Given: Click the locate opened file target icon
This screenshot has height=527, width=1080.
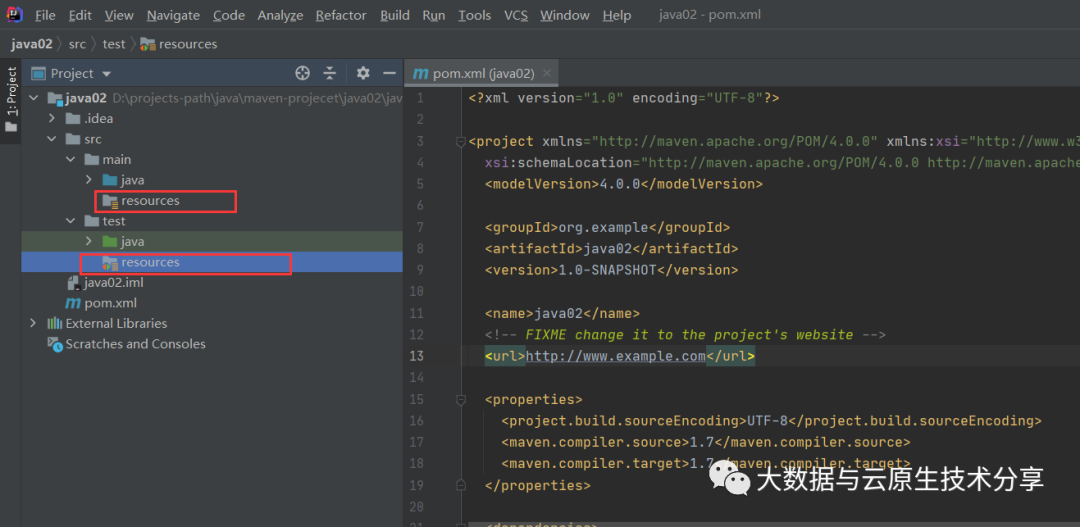Looking at the screenshot, I should (302, 73).
